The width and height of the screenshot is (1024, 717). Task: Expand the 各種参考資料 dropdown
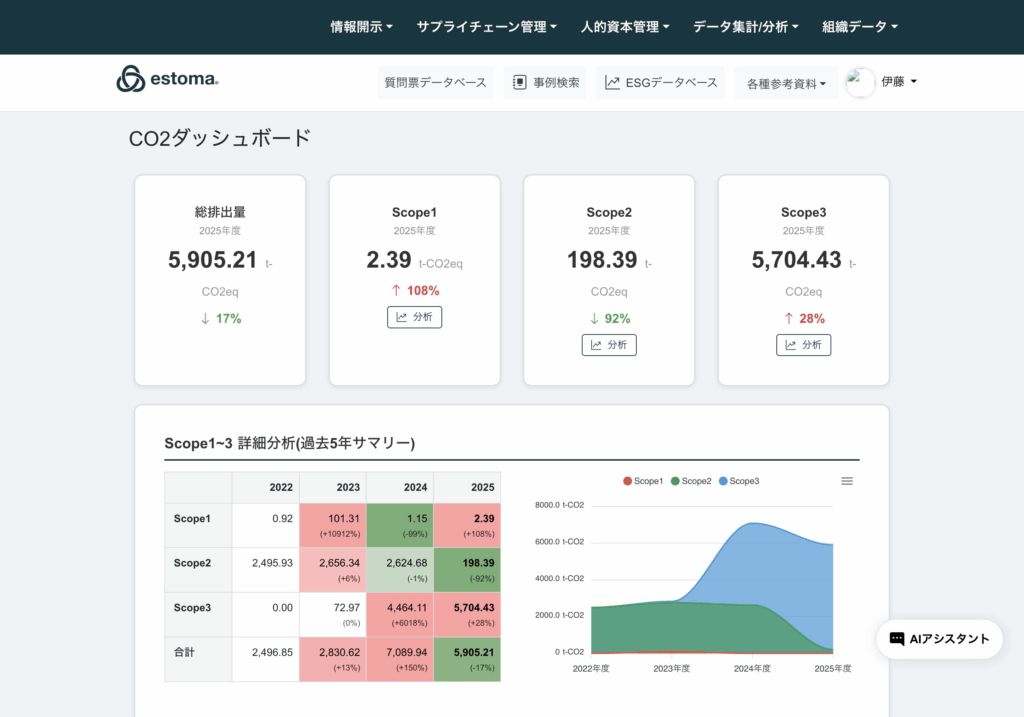point(786,84)
